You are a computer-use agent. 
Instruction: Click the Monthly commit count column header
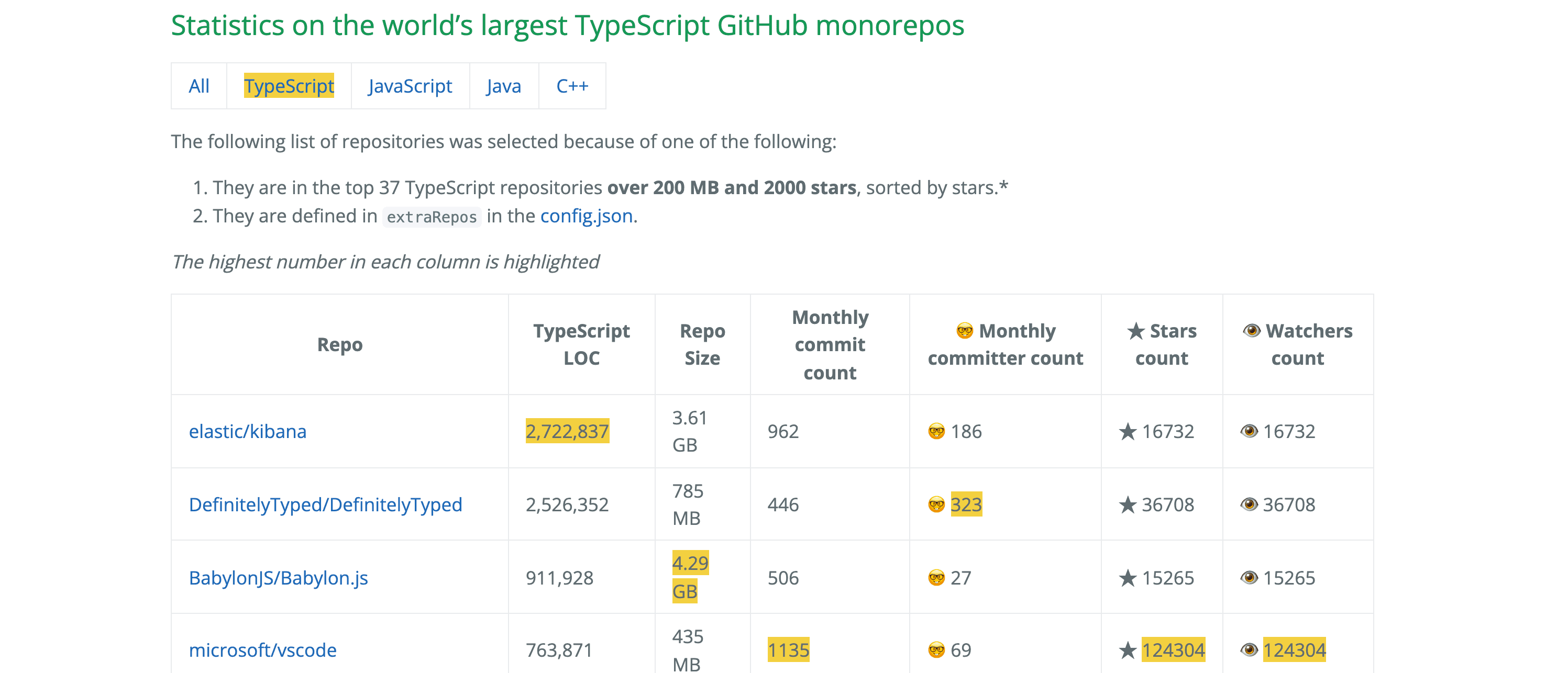click(830, 344)
